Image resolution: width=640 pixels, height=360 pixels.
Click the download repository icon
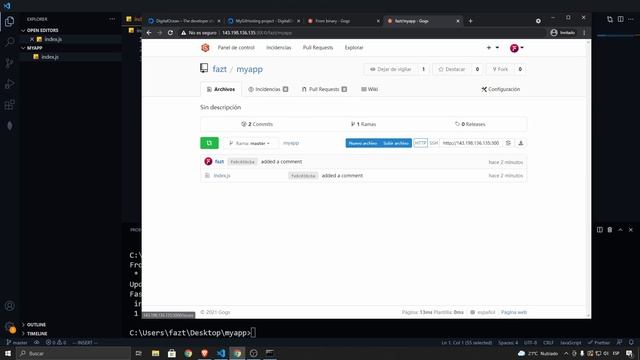pyautogui.click(x=521, y=143)
